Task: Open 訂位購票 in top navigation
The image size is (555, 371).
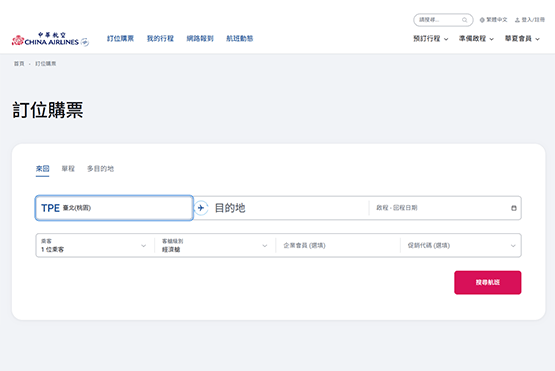Action: coord(120,38)
